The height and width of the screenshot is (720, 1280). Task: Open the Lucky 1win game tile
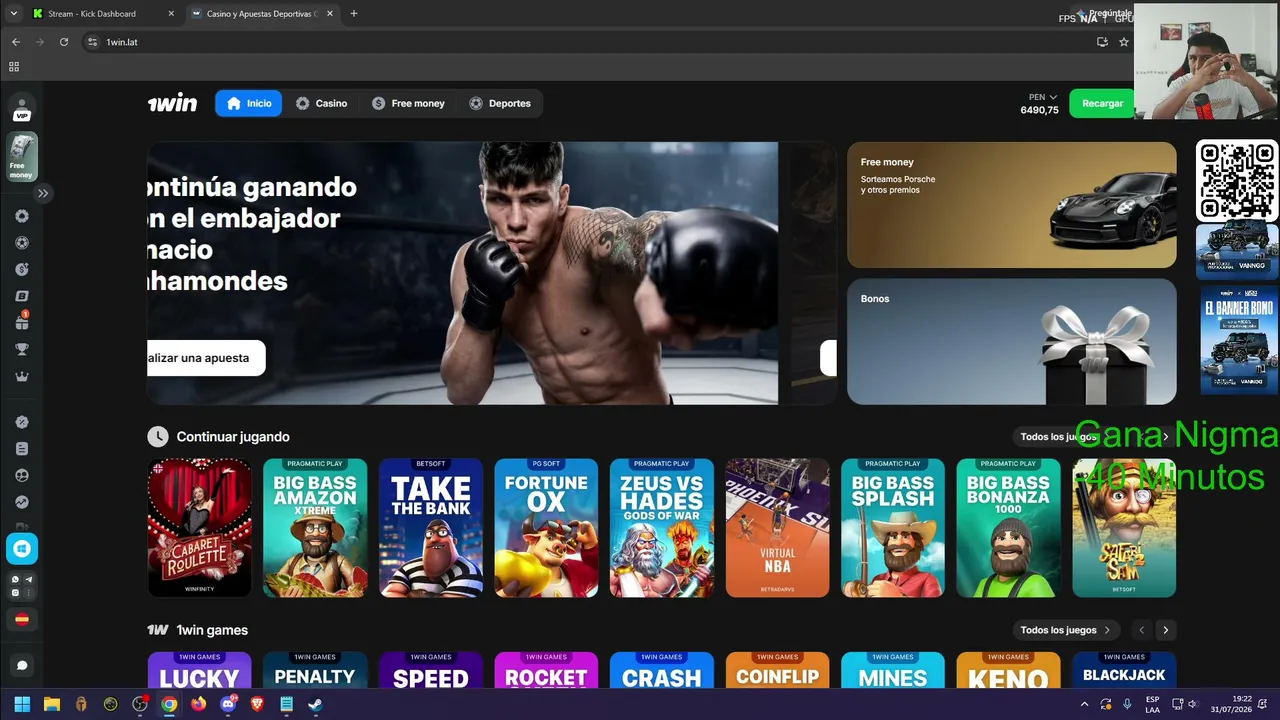(199, 671)
